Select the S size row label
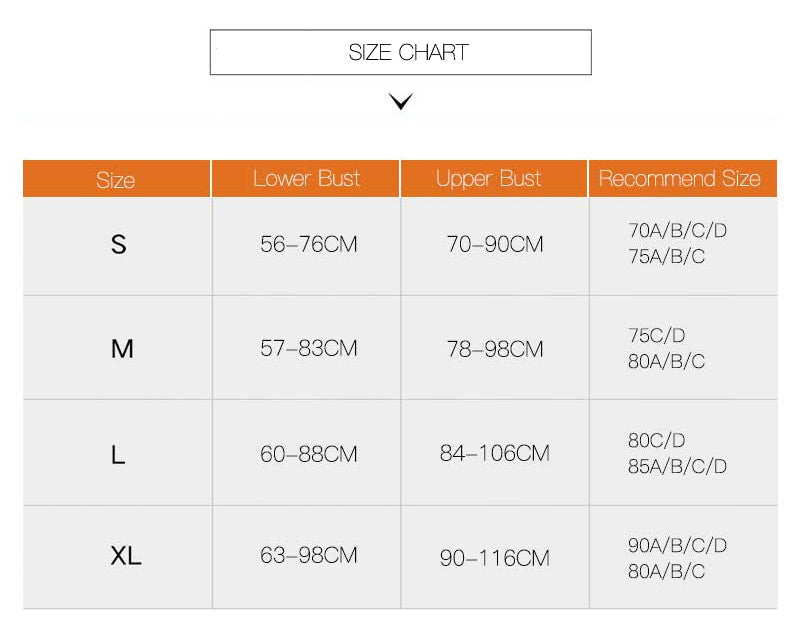The width and height of the screenshot is (800, 635). [x=119, y=244]
